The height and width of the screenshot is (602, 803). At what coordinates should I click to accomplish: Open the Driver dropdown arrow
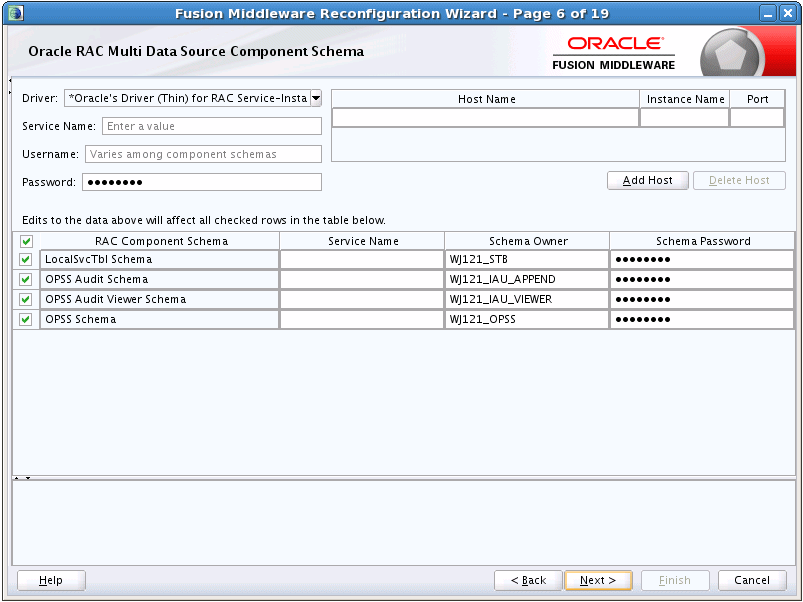(x=316, y=98)
